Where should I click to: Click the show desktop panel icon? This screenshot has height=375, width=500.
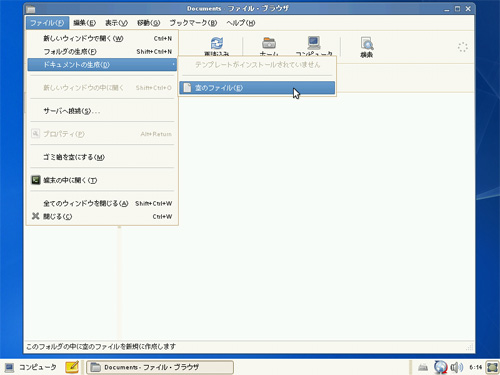(492, 367)
